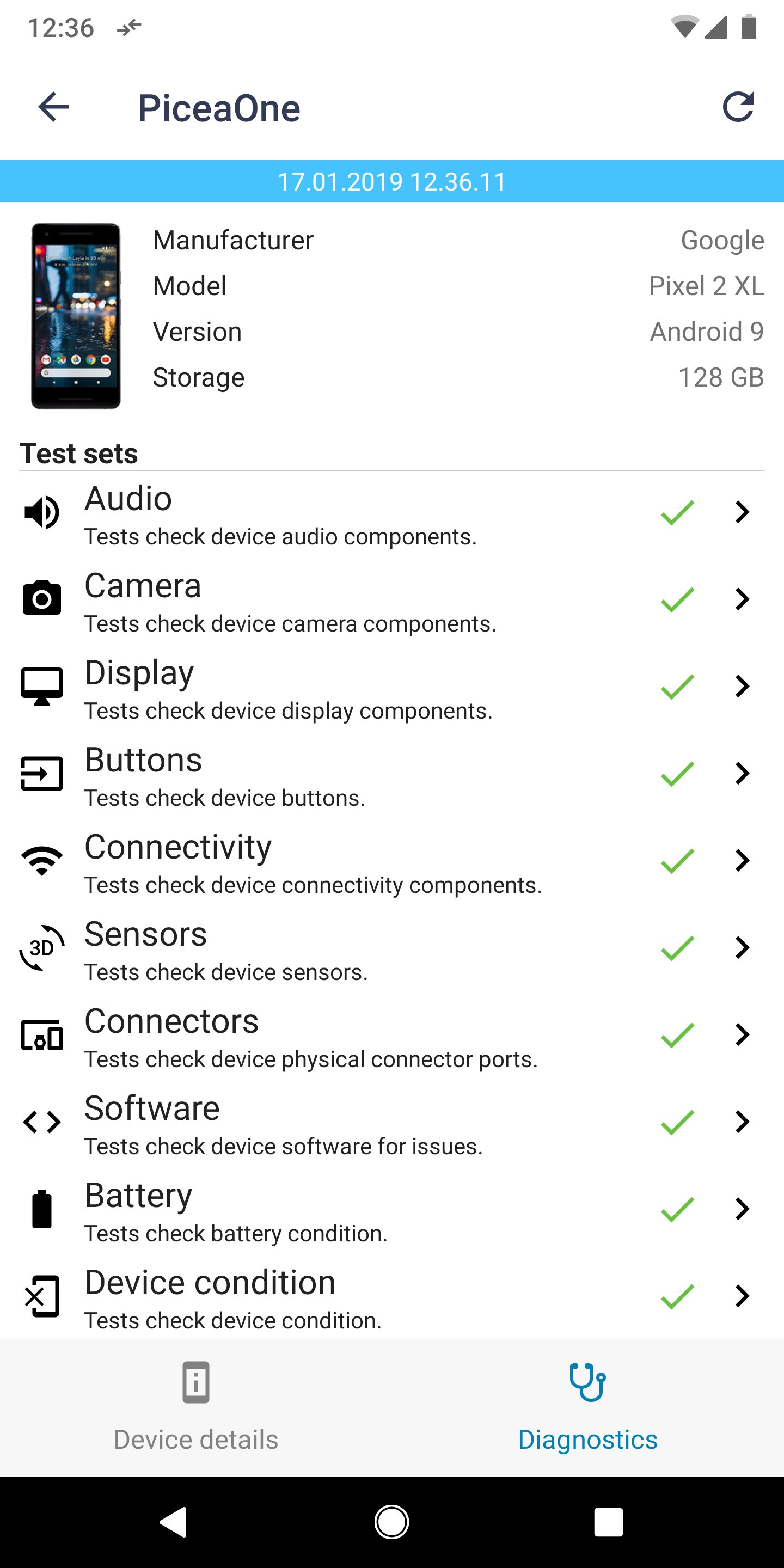Tap the Sensors 3D rotation icon
Screen dimensions: 784x1568
click(41, 948)
